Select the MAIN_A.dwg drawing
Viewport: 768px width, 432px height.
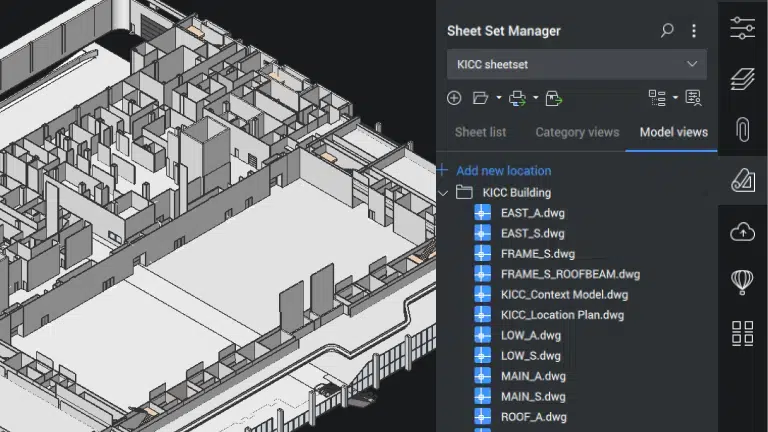(533, 377)
